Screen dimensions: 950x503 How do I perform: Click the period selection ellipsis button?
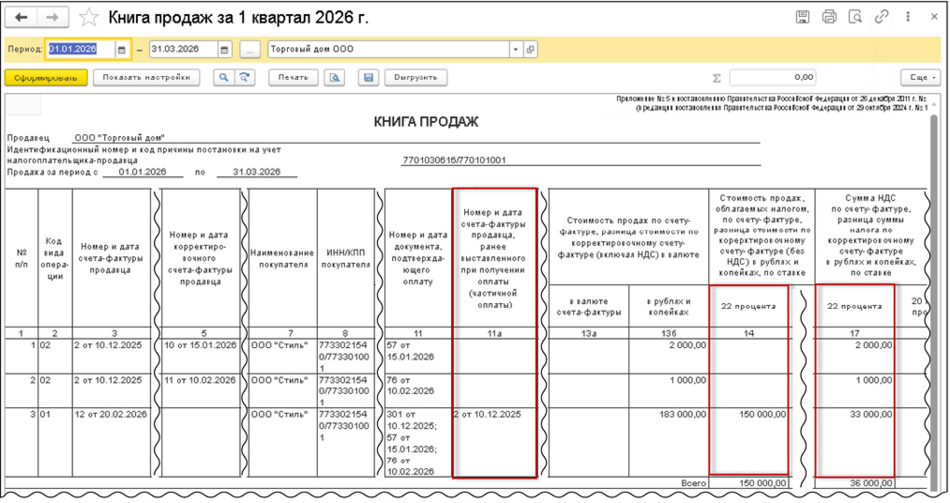coord(251,49)
